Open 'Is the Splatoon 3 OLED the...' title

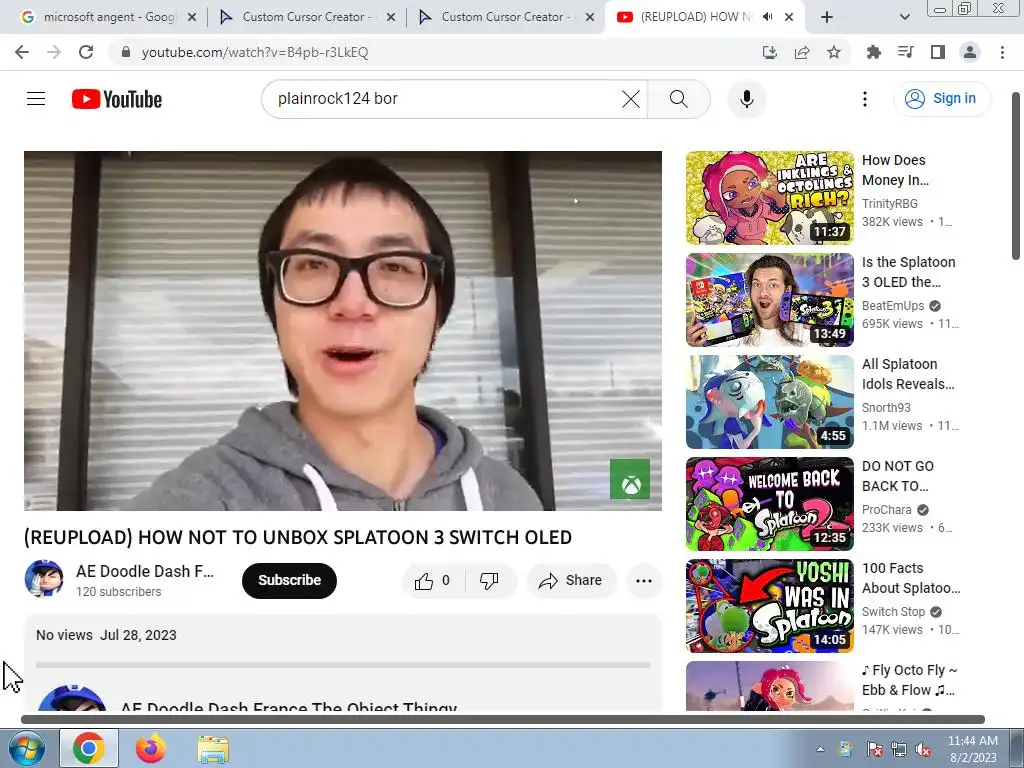[908, 272]
